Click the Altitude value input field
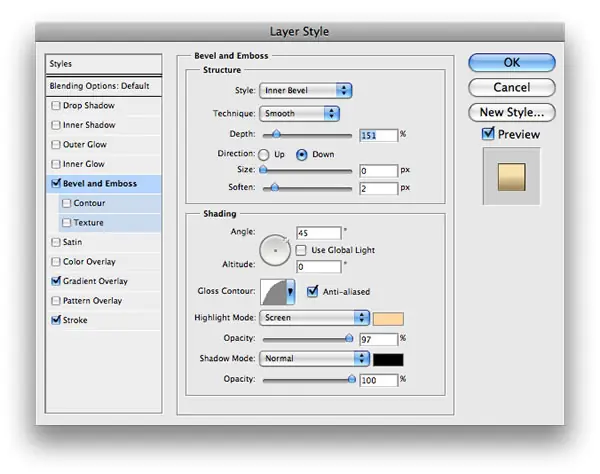The width and height of the screenshot is (600, 474). (318, 267)
